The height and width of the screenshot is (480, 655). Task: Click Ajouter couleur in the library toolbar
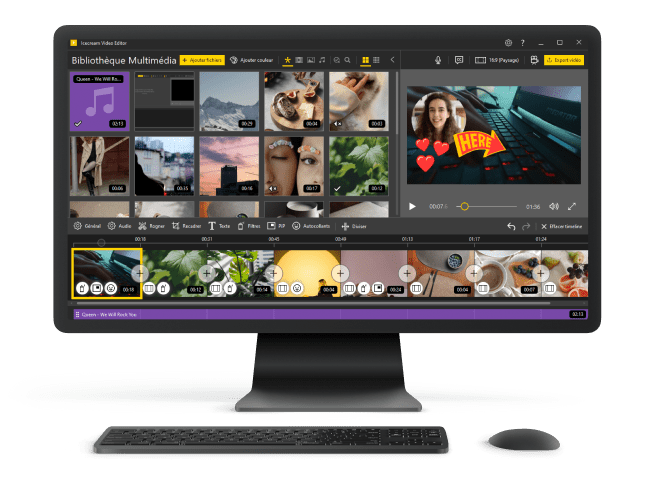click(252, 60)
